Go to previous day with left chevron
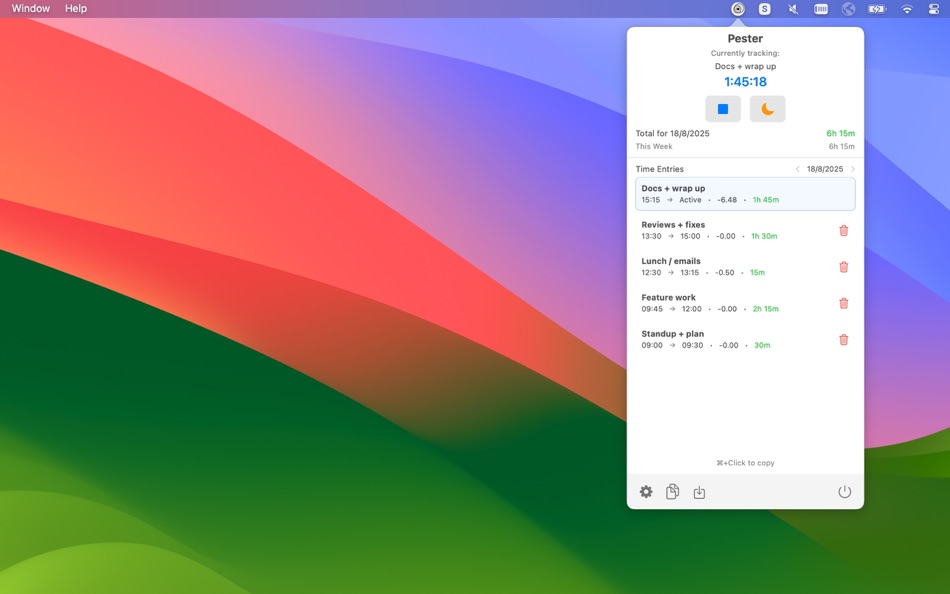The image size is (950, 594). (797, 169)
